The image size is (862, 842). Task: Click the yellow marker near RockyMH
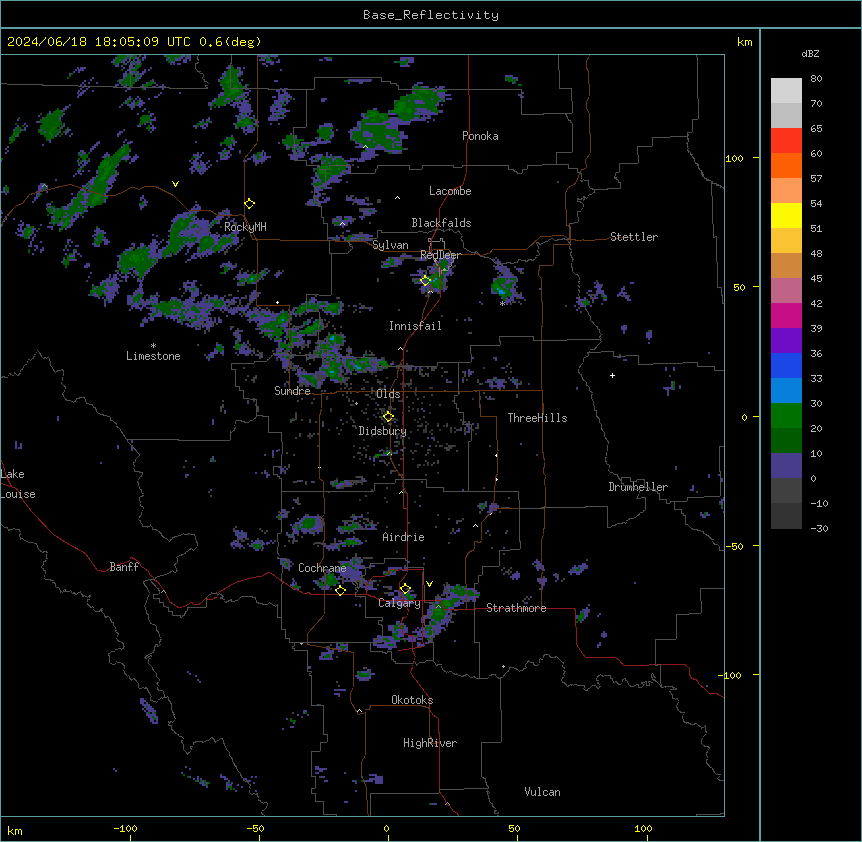coord(249,204)
